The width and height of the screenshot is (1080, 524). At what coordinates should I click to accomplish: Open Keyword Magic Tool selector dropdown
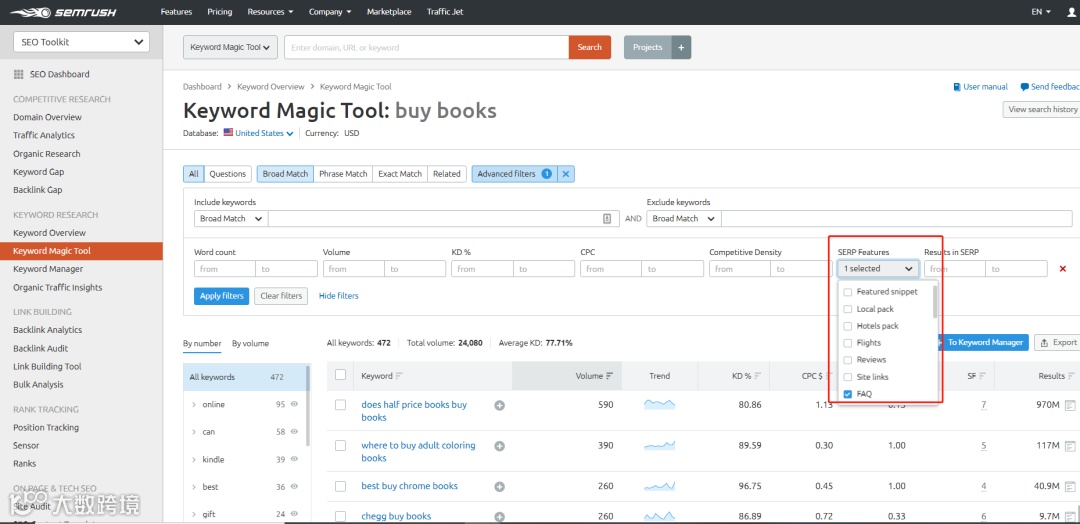pos(230,48)
